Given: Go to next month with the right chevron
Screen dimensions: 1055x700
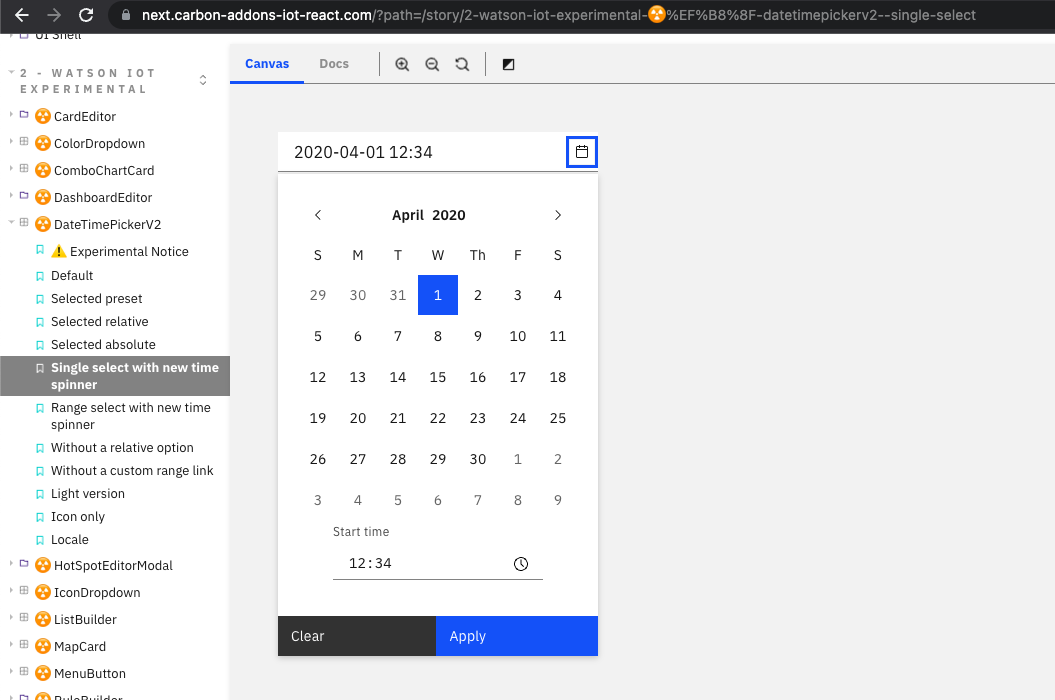Looking at the screenshot, I should coord(558,214).
